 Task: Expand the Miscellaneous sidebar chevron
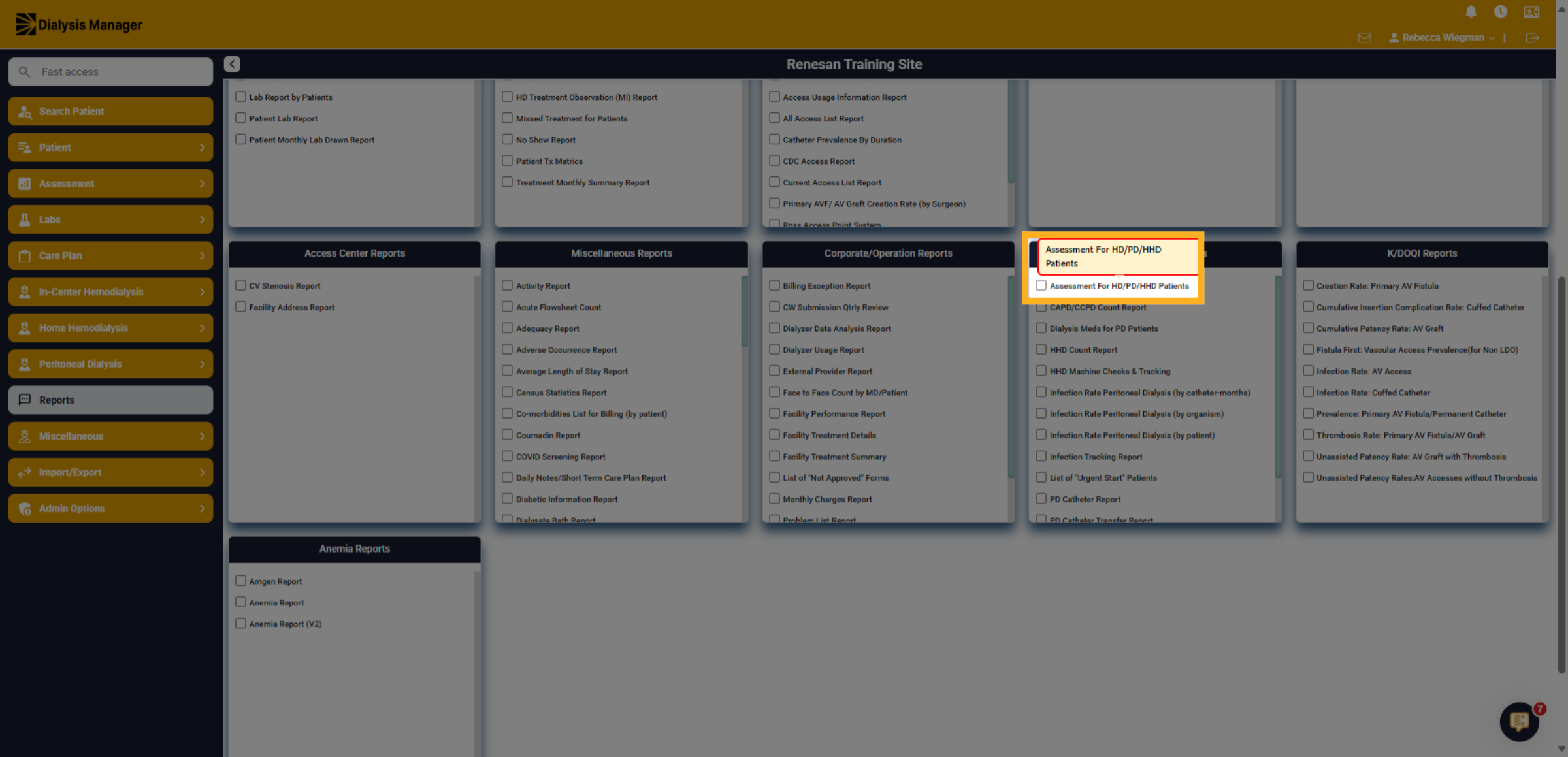[x=203, y=436]
